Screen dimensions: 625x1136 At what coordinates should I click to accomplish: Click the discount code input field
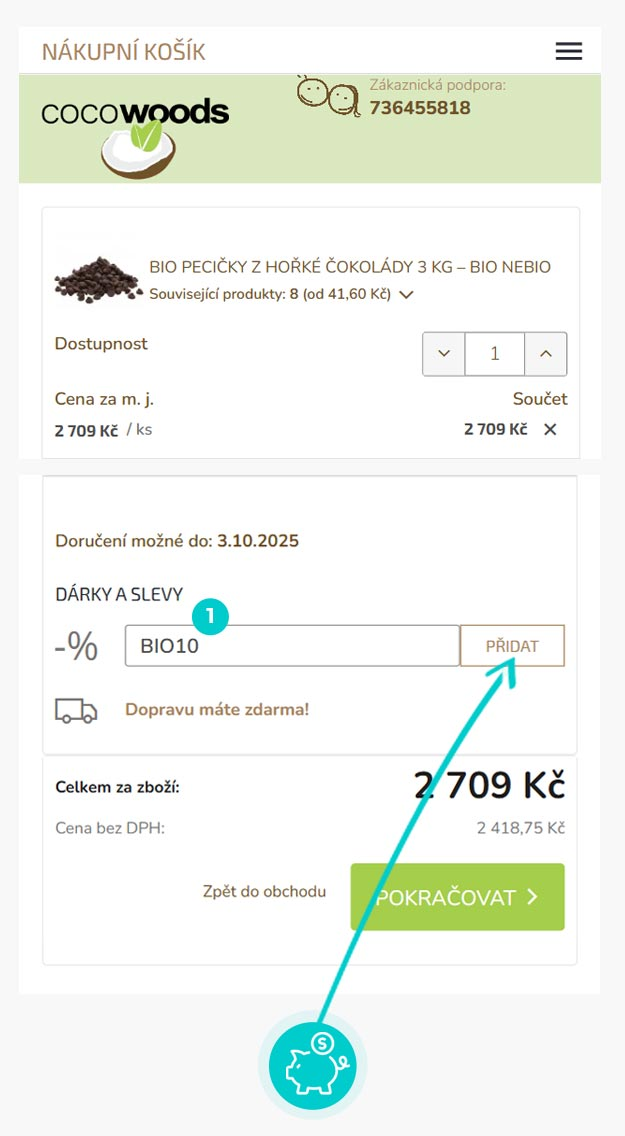pos(291,646)
